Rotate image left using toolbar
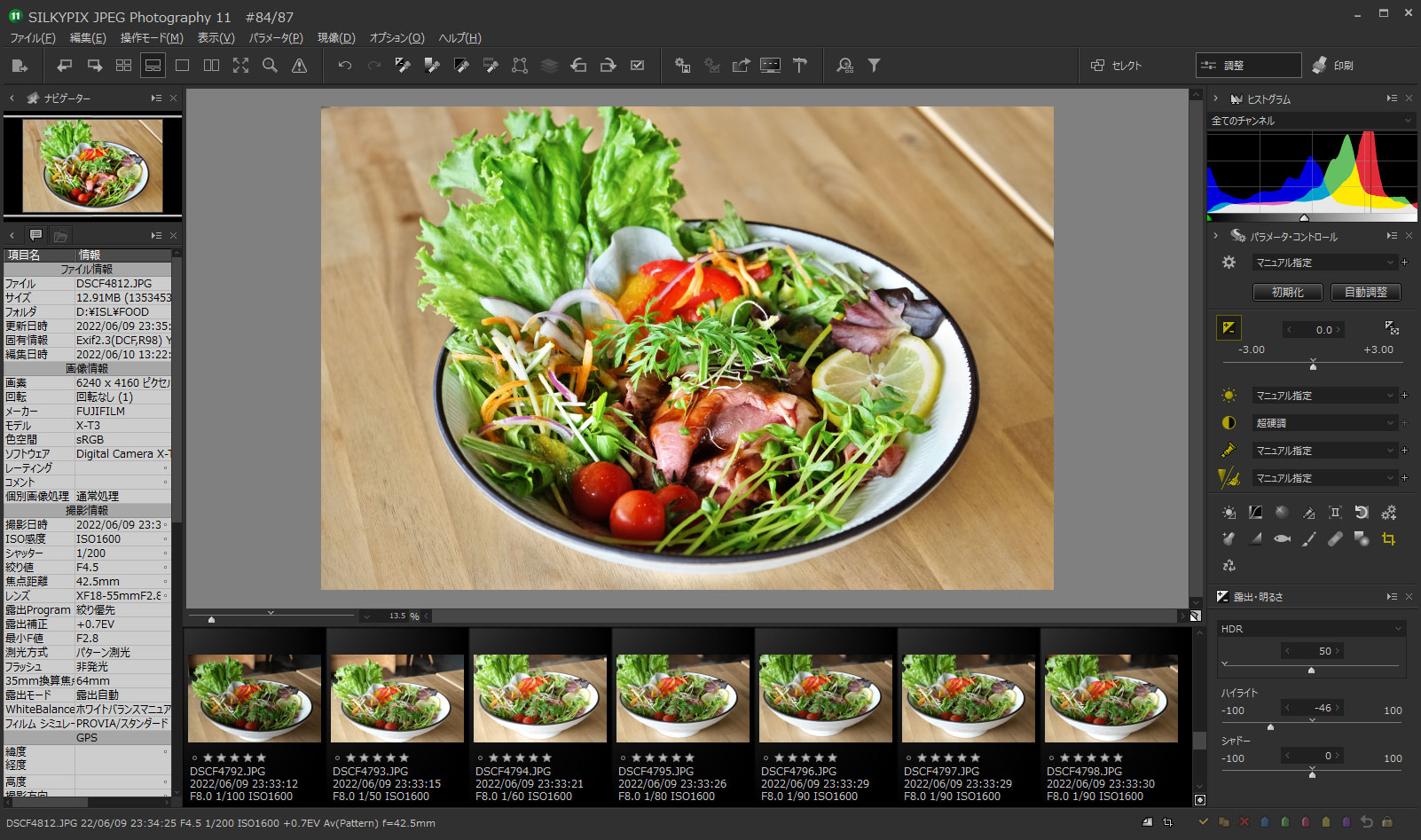 coord(578,65)
